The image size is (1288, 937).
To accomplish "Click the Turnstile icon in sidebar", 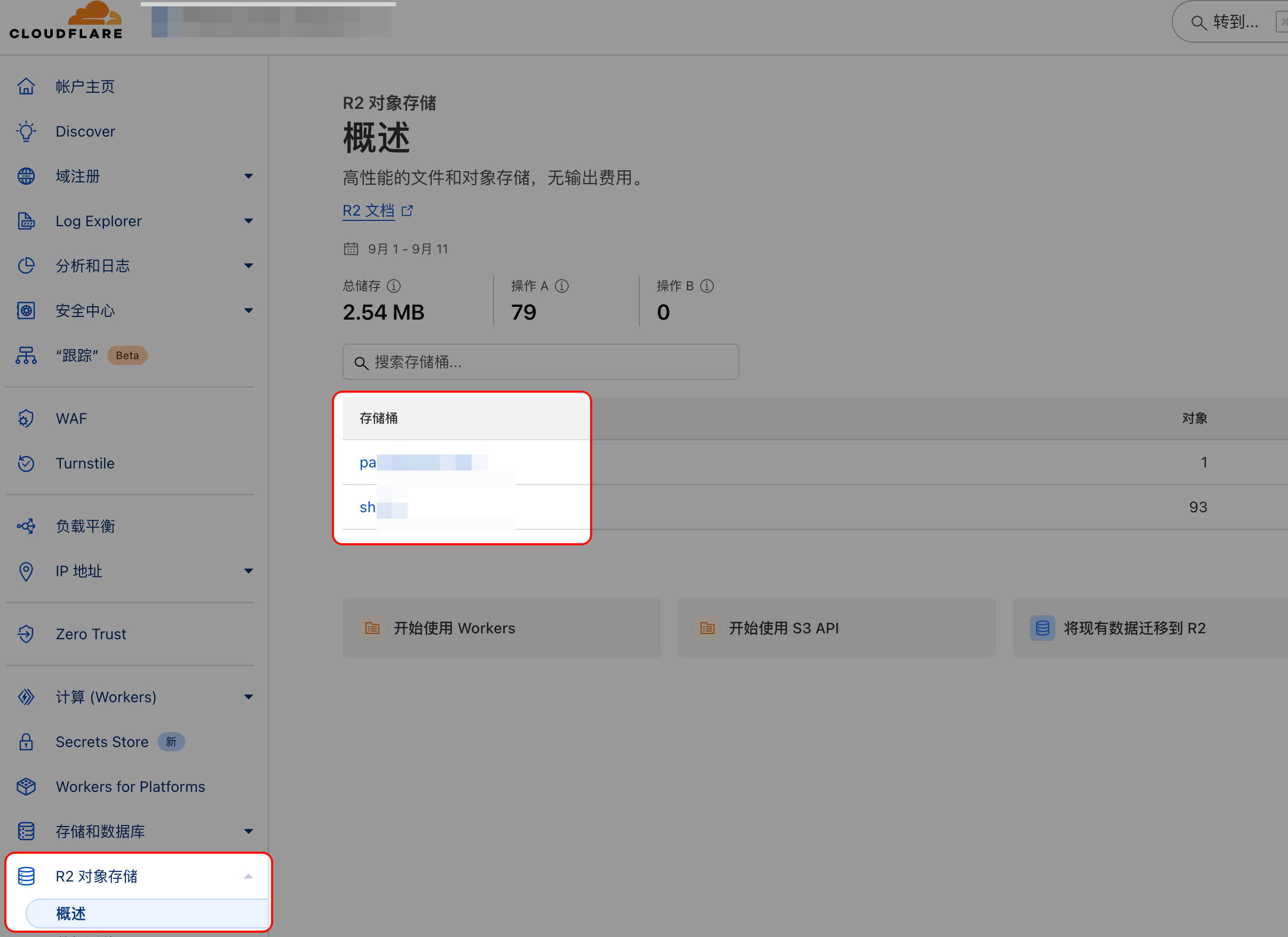I will [x=26, y=463].
